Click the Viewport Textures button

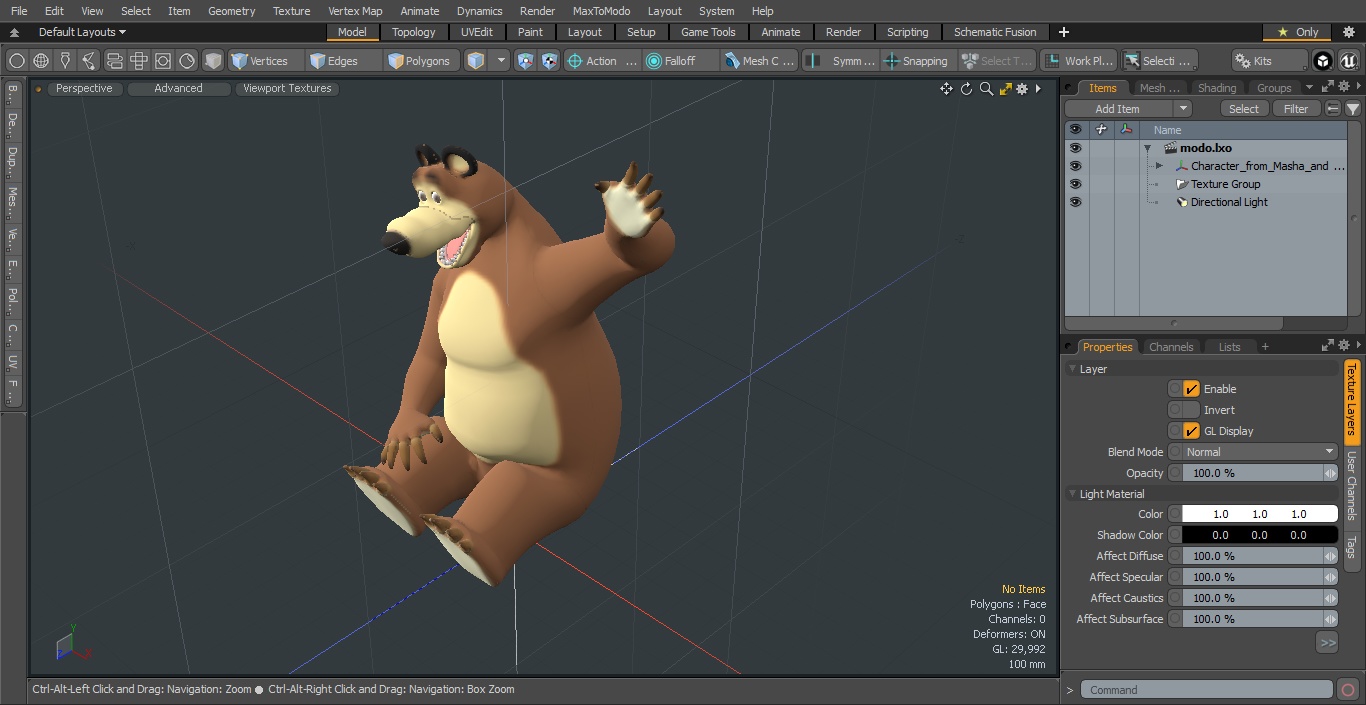[287, 88]
